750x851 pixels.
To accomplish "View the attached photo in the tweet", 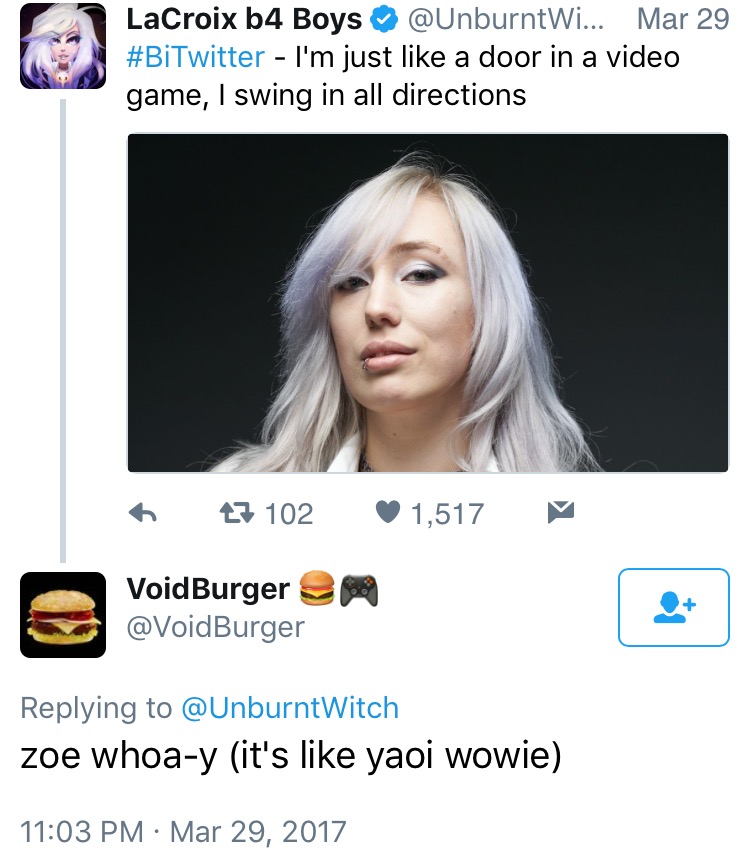I will coord(428,303).
